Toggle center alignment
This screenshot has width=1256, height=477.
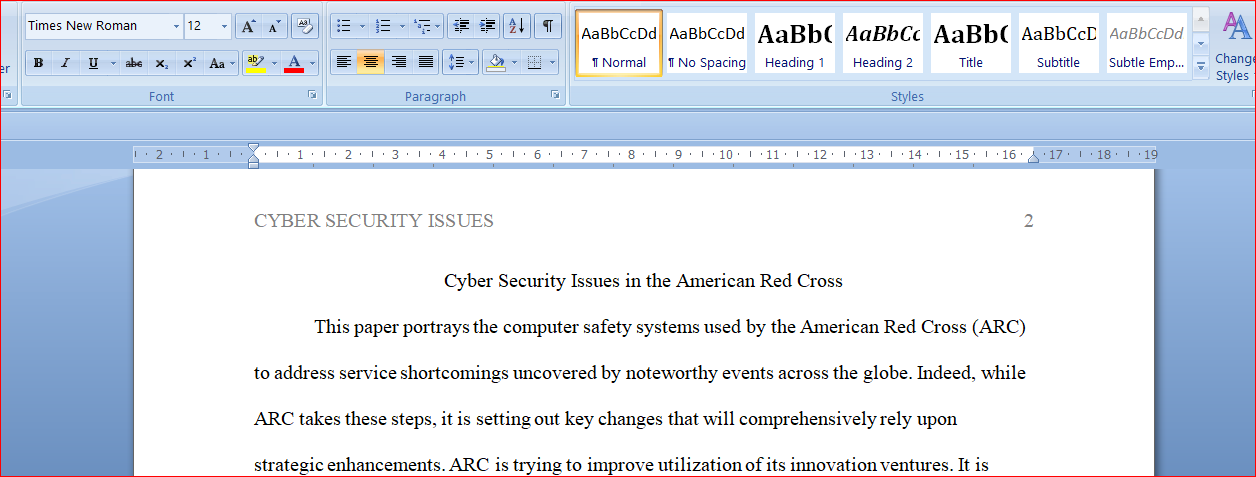[x=370, y=63]
